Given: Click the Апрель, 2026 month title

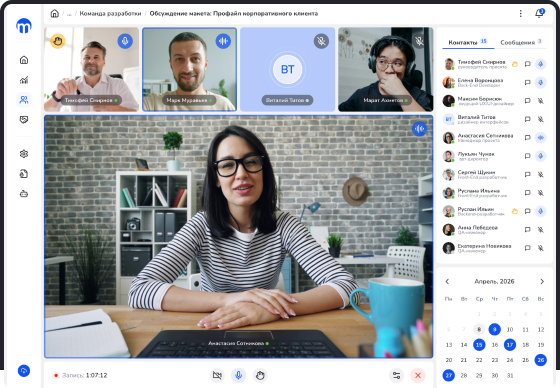Looking at the screenshot, I should (494, 282).
